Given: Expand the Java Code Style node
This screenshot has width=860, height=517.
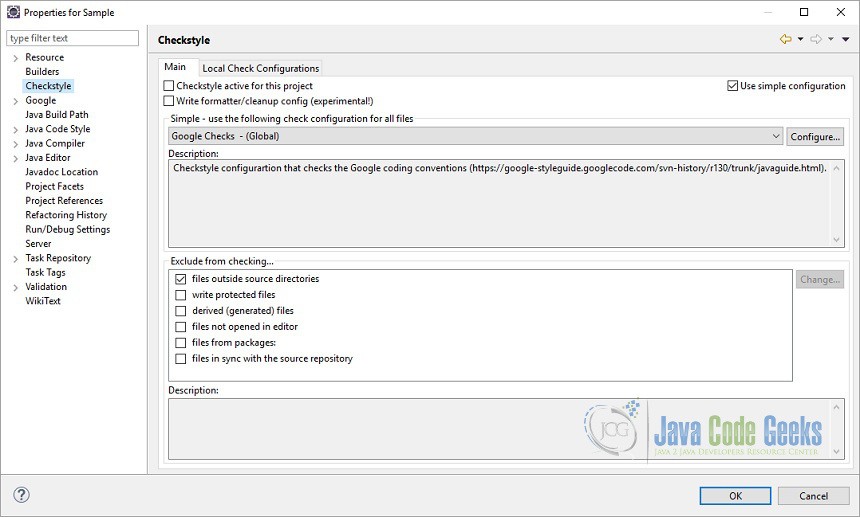Looking at the screenshot, I should [15, 129].
